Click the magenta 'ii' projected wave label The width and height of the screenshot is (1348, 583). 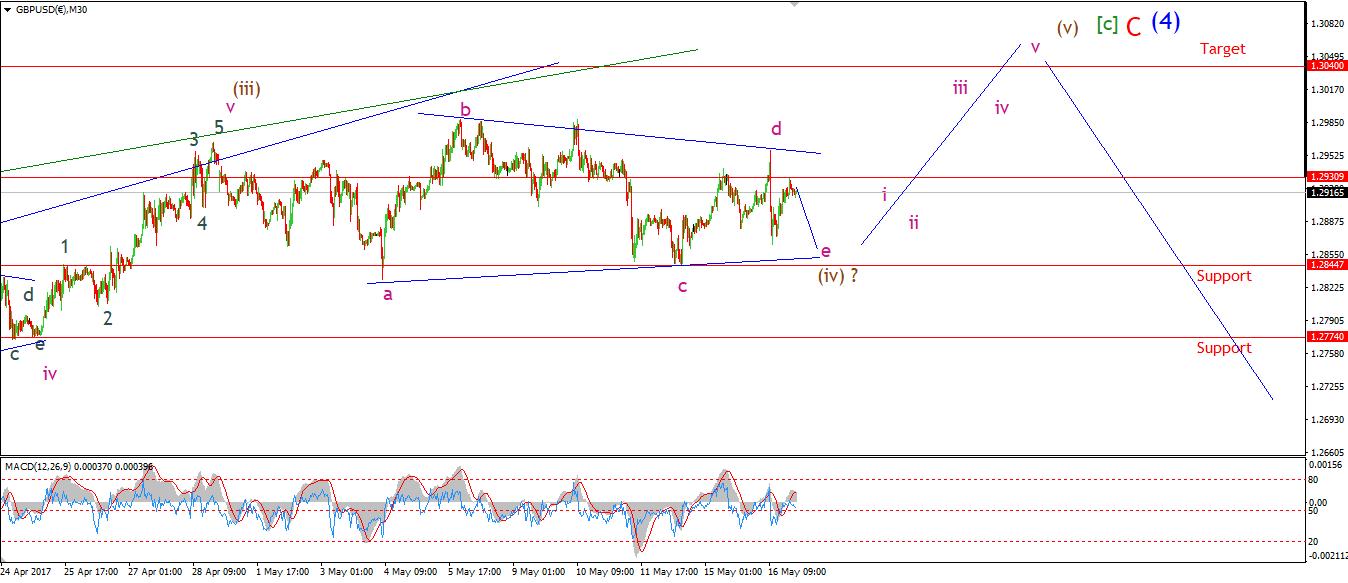914,222
